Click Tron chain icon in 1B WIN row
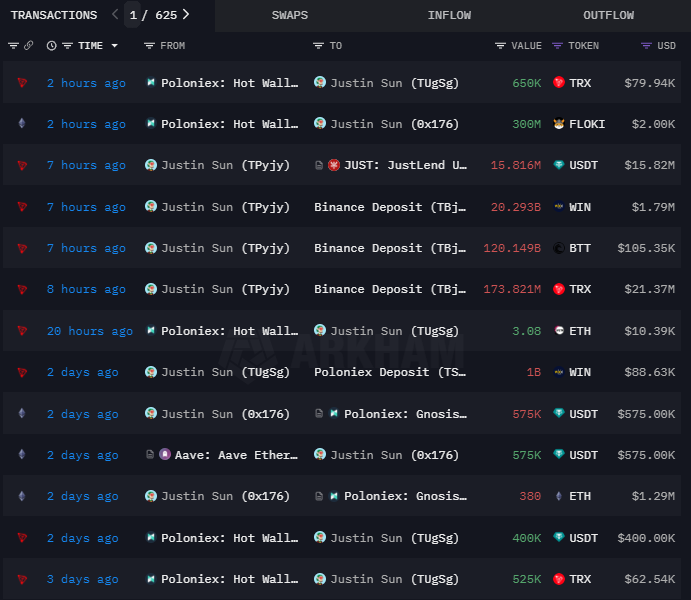Image resolution: width=691 pixels, height=600 pixels. pyautogui.click(x=22, y=372)
